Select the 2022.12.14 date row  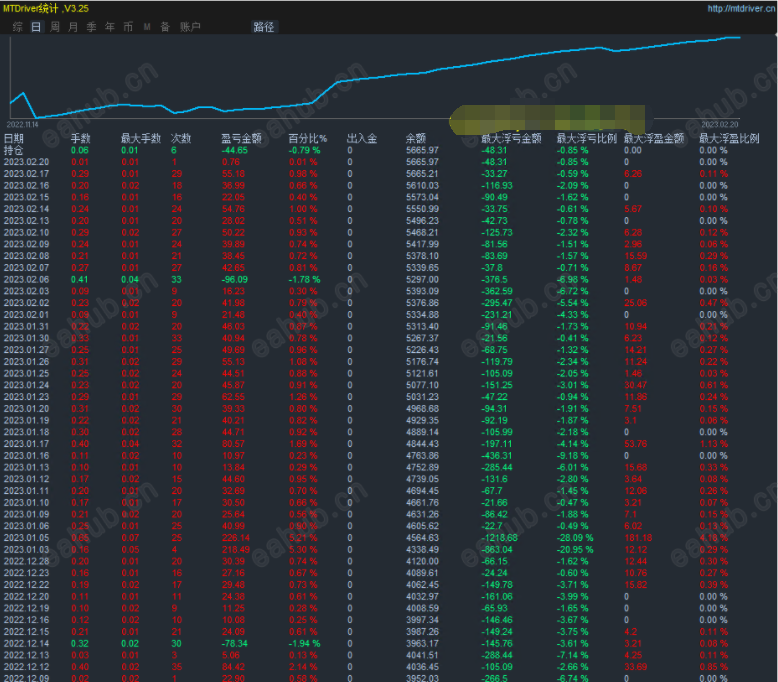26,644
